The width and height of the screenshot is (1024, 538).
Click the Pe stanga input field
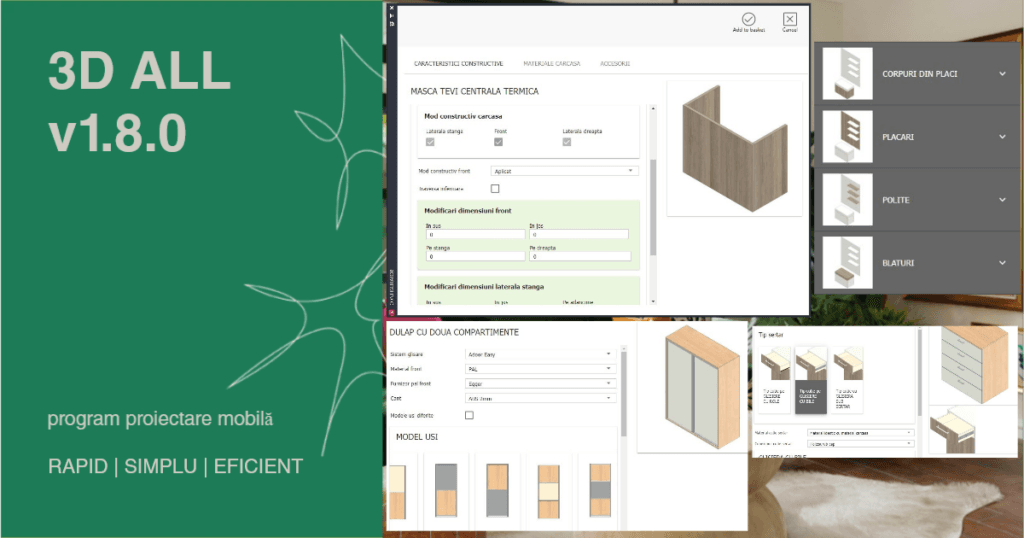475,257
